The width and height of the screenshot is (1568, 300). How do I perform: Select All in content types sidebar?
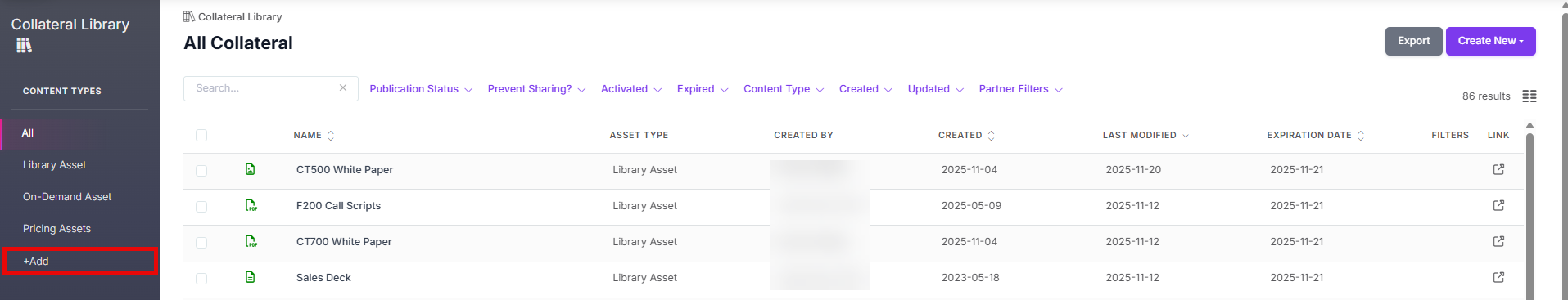point(80,133)
